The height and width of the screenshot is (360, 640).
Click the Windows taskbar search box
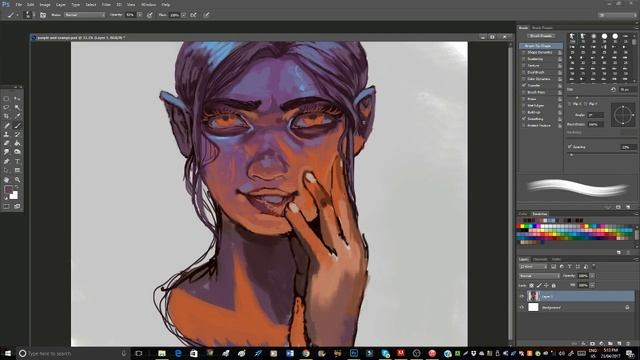[x=72, y=353]
